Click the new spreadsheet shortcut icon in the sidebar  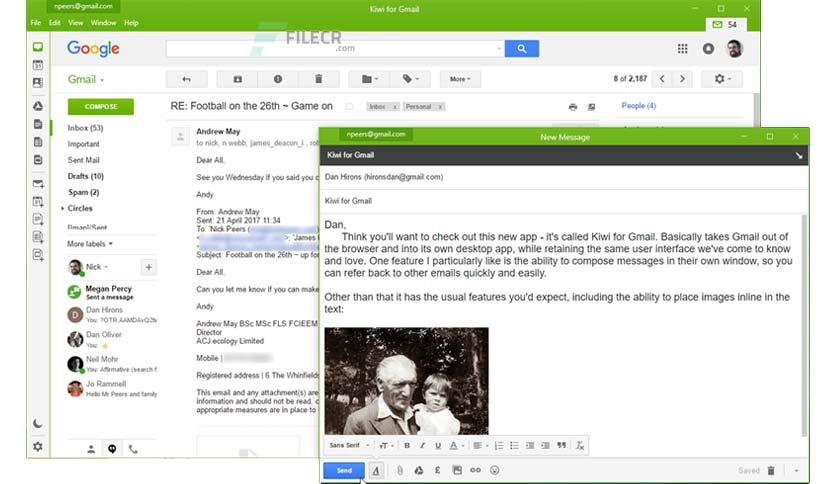[38, 237]
